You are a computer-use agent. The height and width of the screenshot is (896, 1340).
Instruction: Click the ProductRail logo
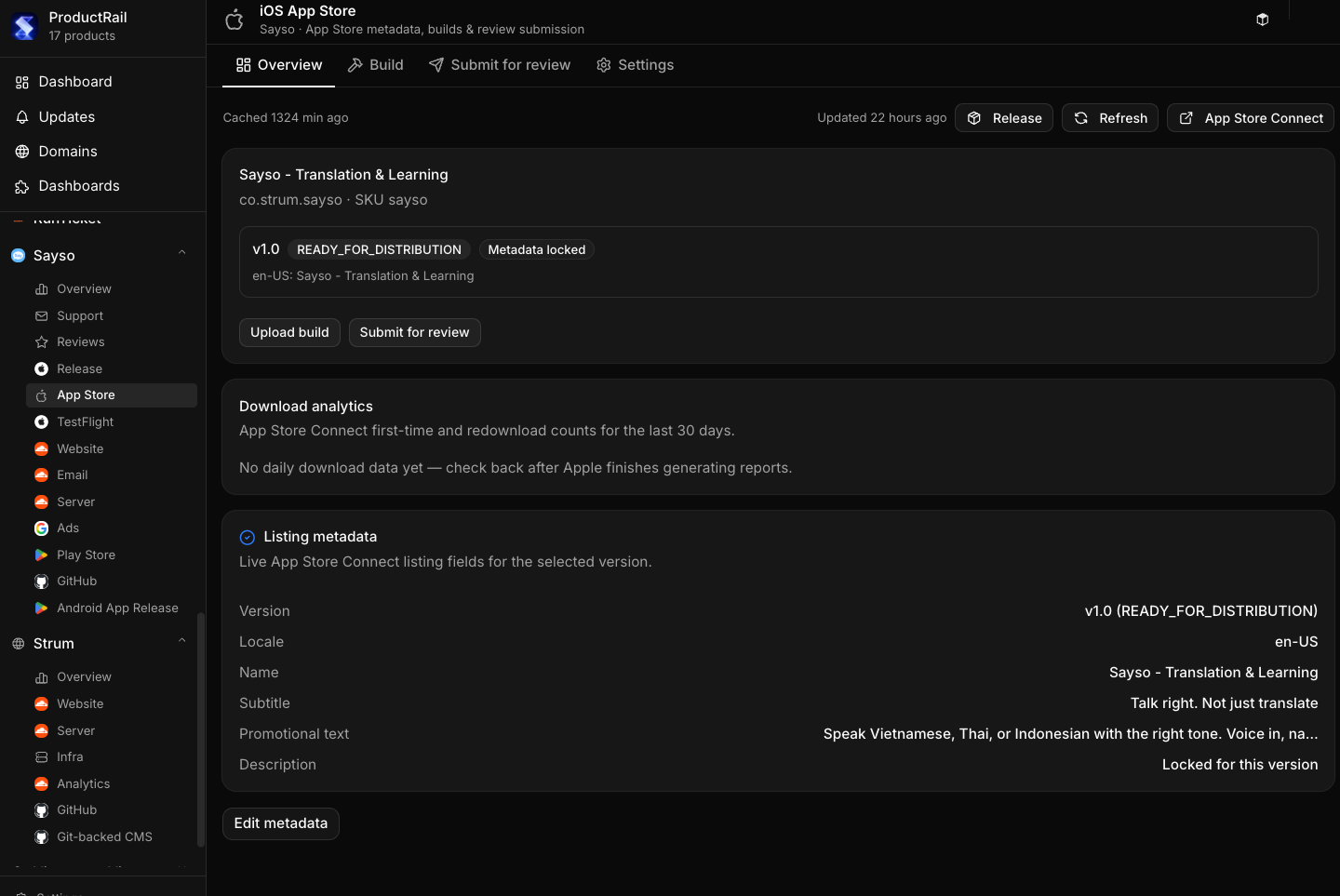[x=24, y=27]
